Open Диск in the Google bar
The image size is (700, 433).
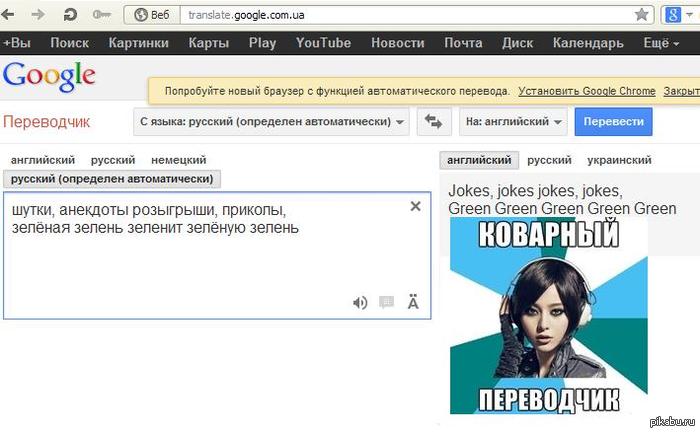[517, 43]
